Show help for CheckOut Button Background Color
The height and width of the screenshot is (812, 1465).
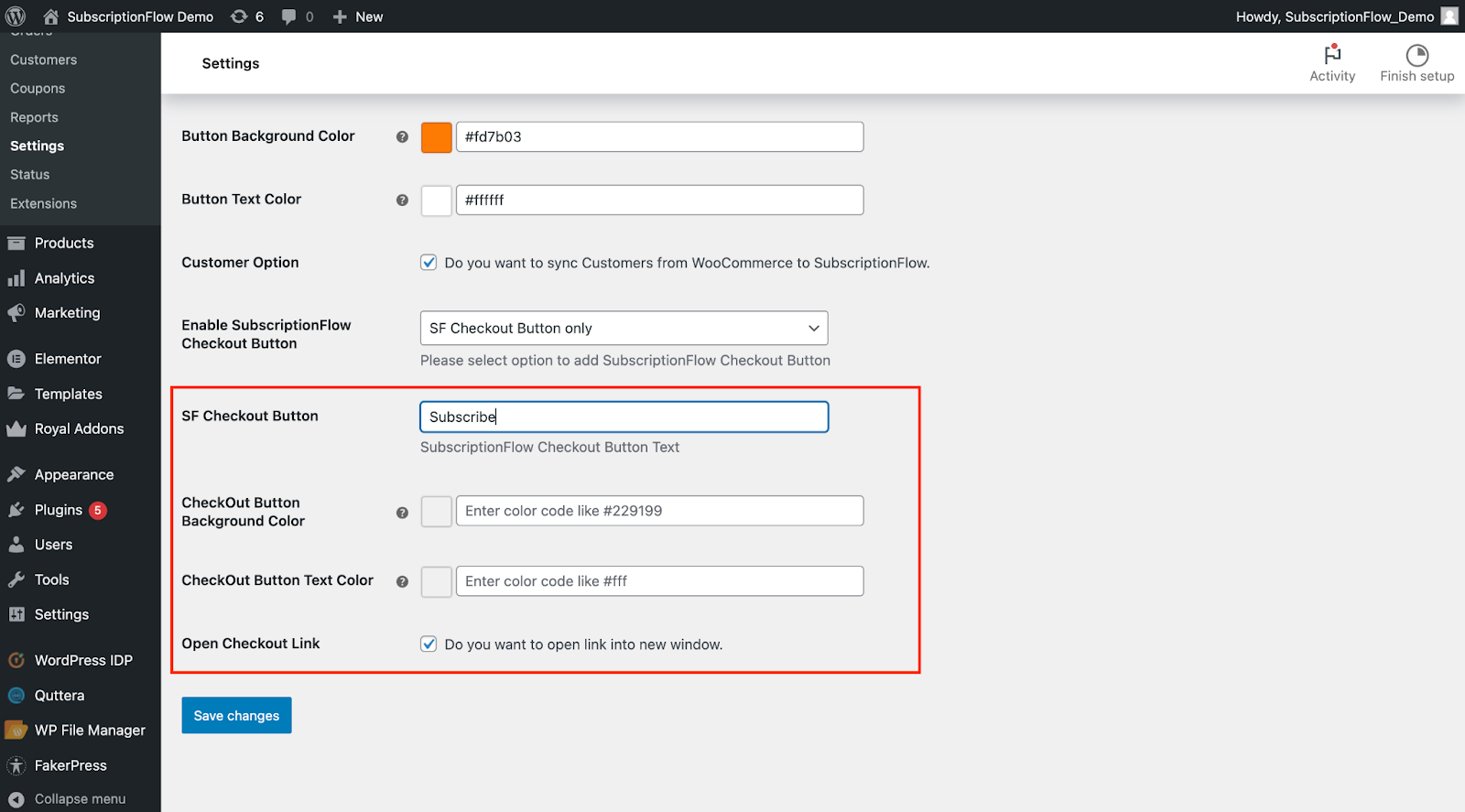coord(402,513)
